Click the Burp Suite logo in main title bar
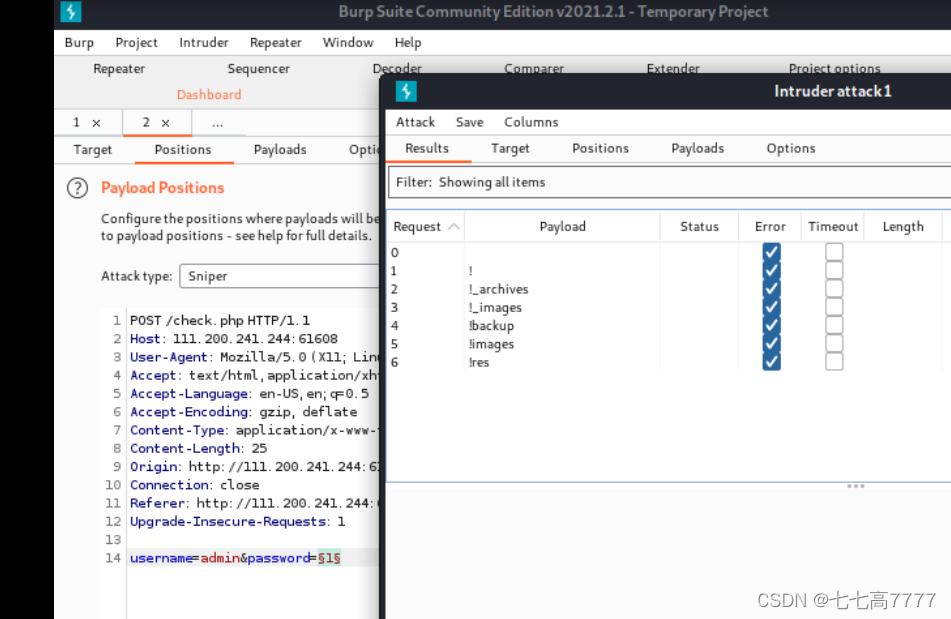This screenshot has width=951, height=619. pos(71,12)
